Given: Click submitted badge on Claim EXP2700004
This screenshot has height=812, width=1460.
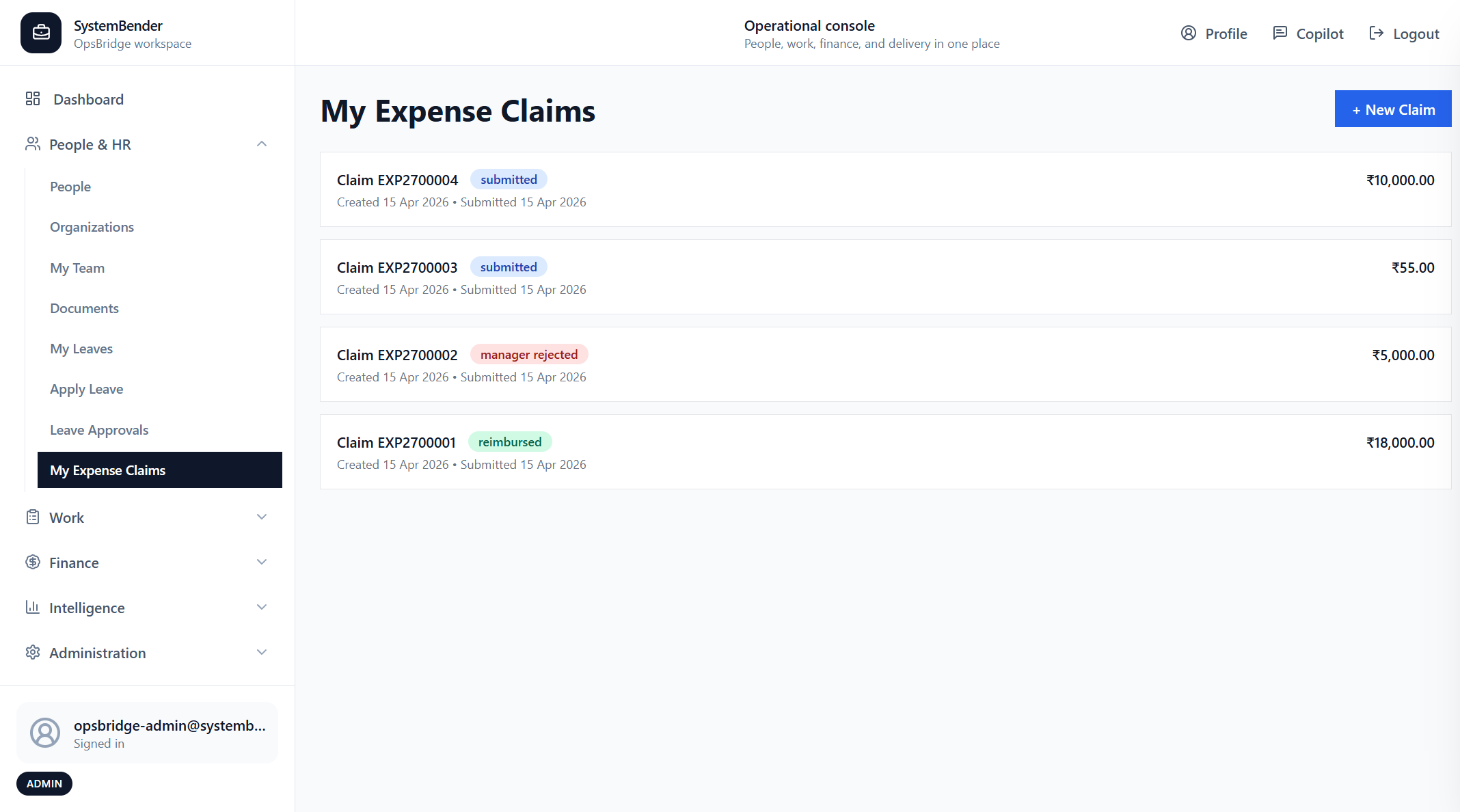Looking at the screenshot, I should [509, 180].
